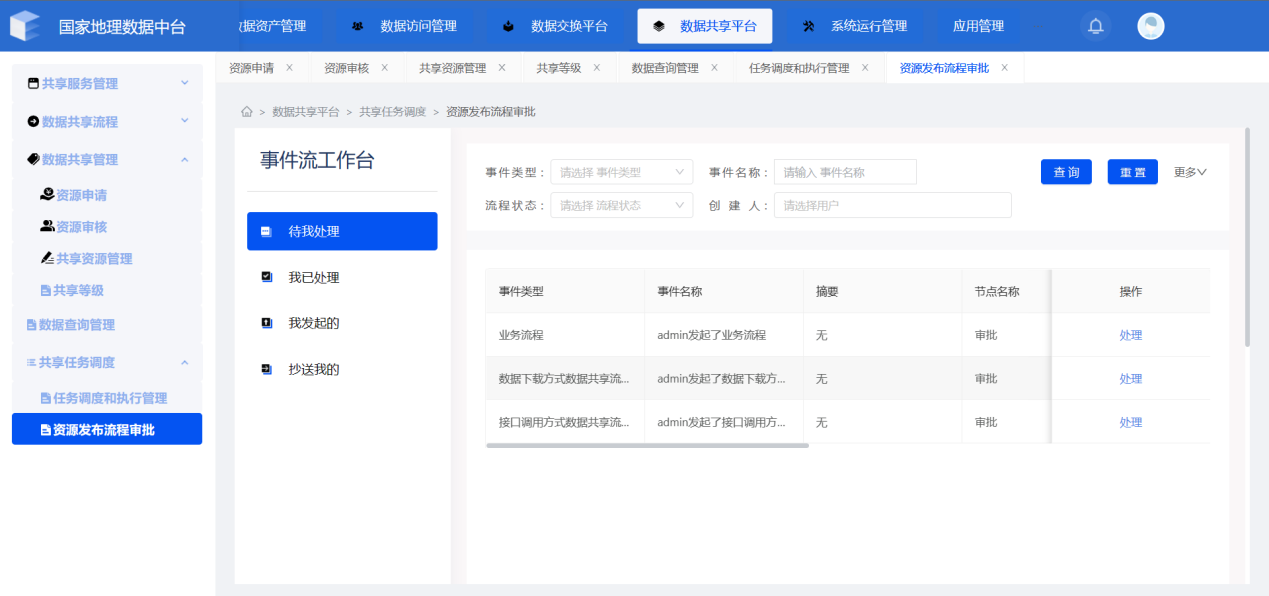Switch to 系统运行管理 top menu
This screenshot has height=596, width=1269.
pos(854,26)
